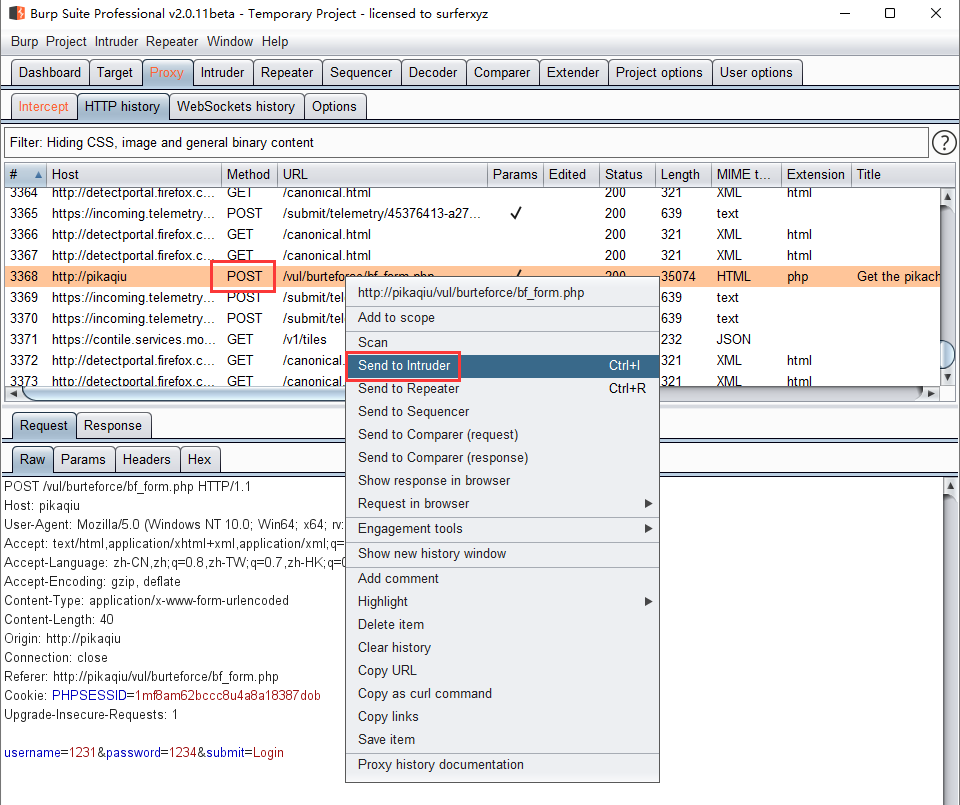The height and width of the screenshot is (805, 960).
Task: Expand the Highlight submenu
Action: click(x=502, y=602)
